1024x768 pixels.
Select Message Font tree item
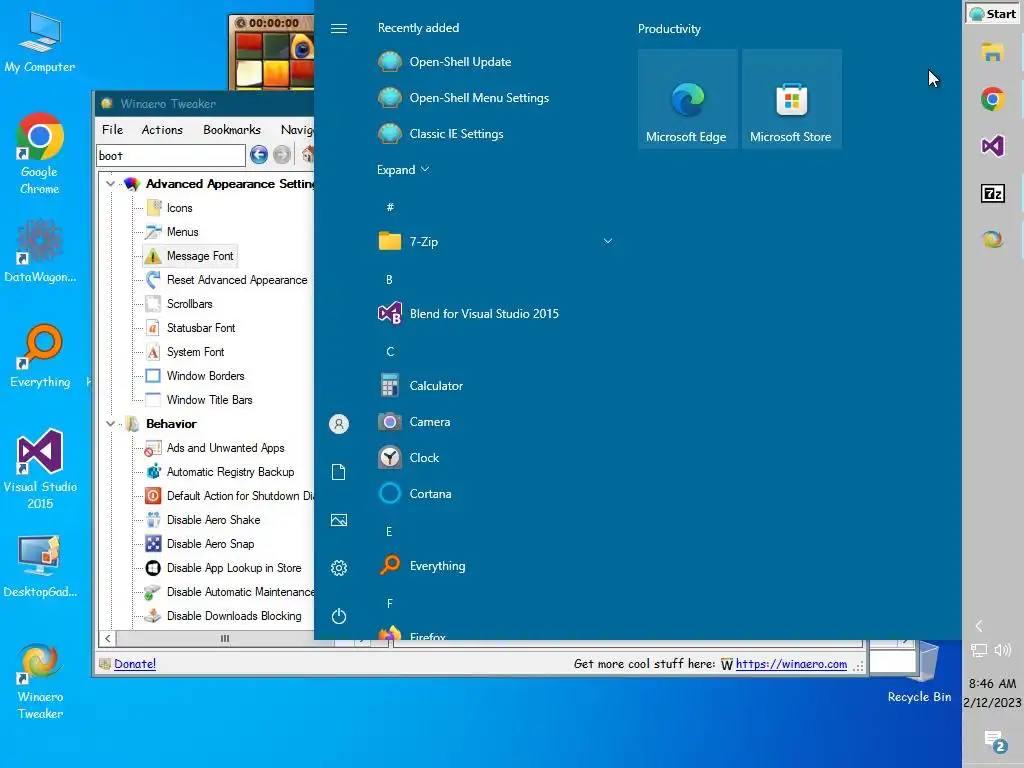click(x=189, y=256)
